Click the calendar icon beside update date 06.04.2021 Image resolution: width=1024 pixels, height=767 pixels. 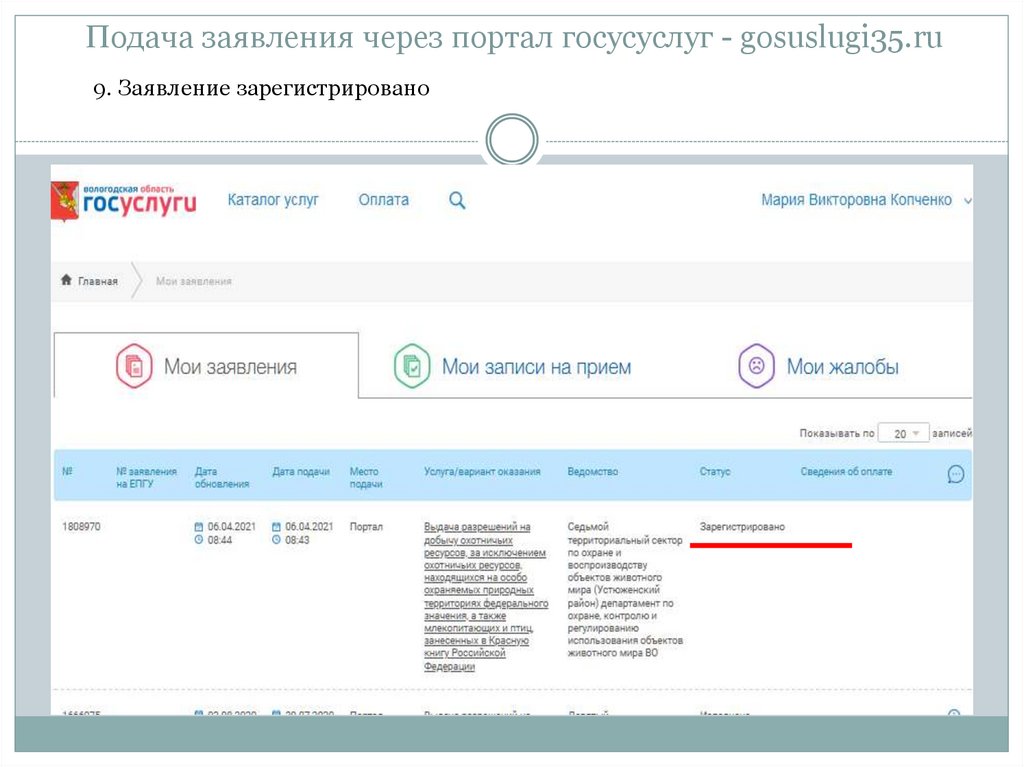tap(198, 526)
